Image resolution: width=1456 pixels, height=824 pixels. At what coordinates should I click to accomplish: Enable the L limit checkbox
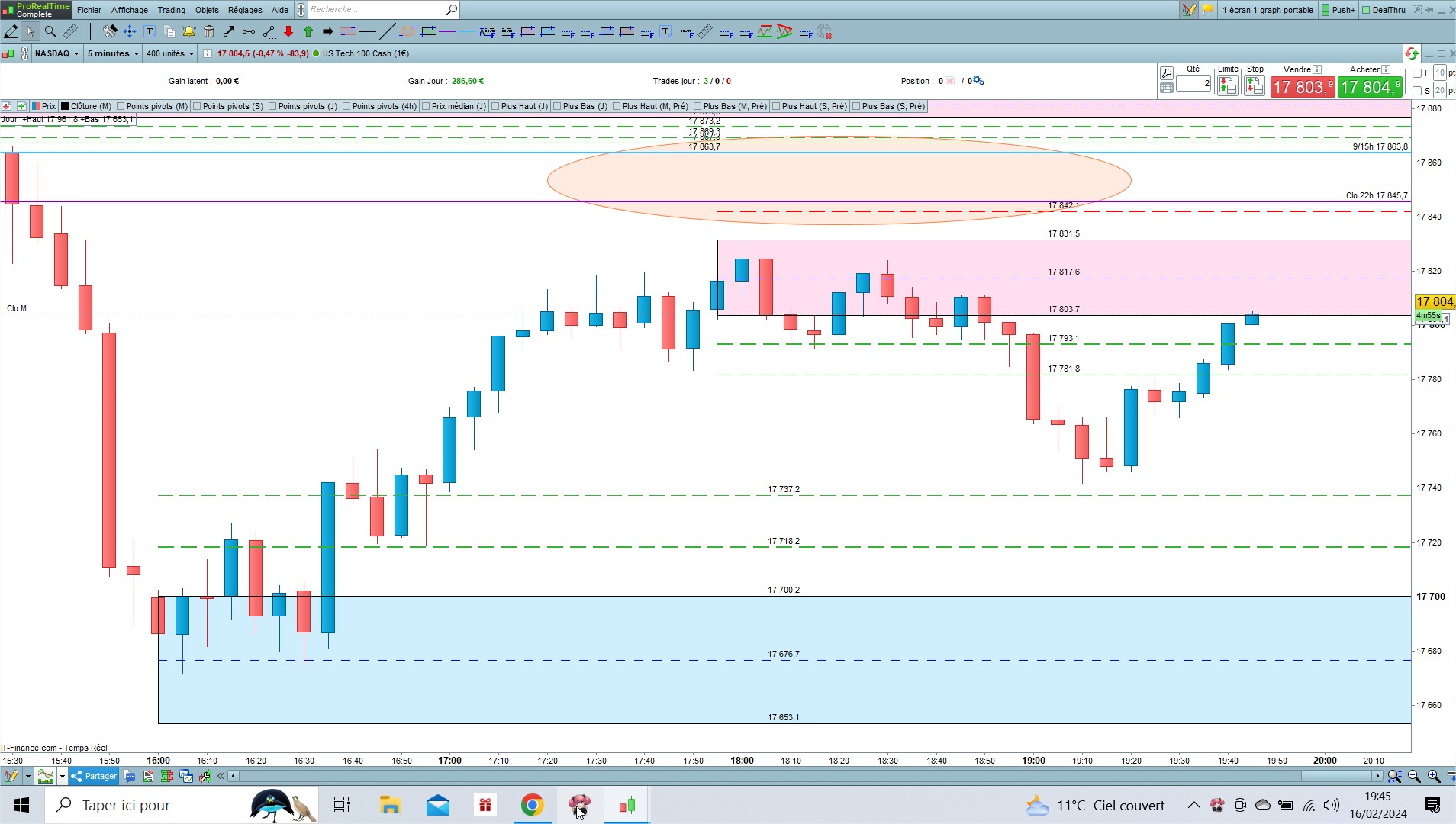pyautogui.click(x=1417, y=73)
